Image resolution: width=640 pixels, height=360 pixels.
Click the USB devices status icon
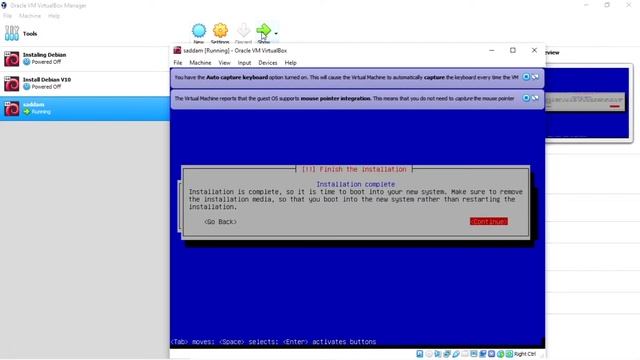[x=456, y=354]
